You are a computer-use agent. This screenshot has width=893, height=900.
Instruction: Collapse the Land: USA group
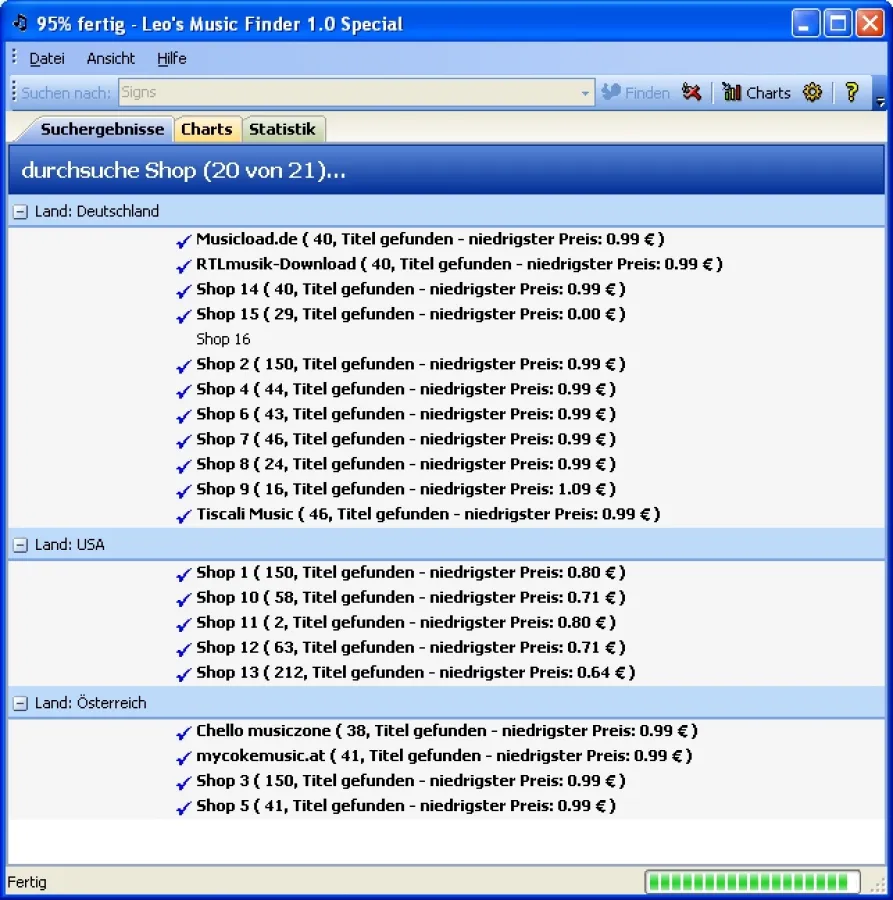[20, 545]
